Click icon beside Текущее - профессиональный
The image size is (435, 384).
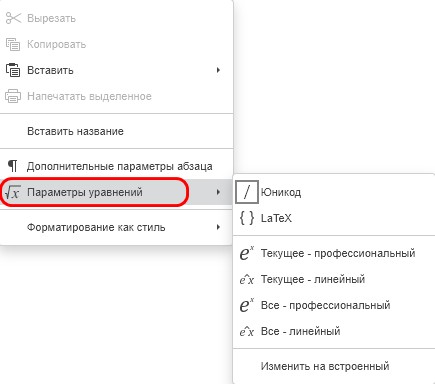(247, 253)
